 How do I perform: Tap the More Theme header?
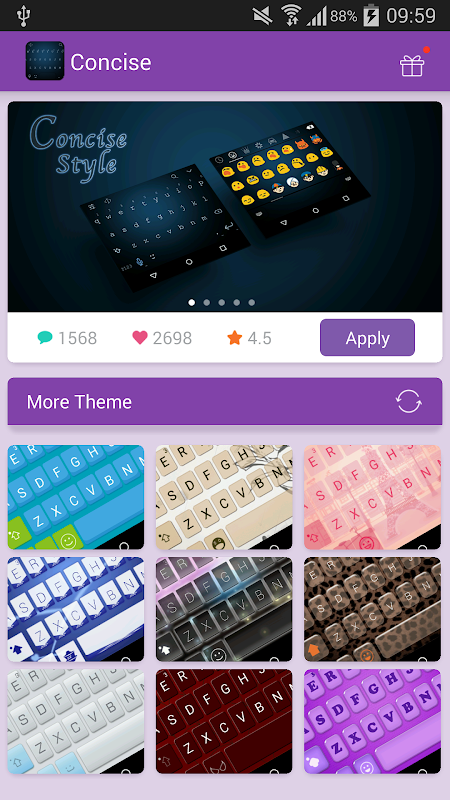point(225,402)
